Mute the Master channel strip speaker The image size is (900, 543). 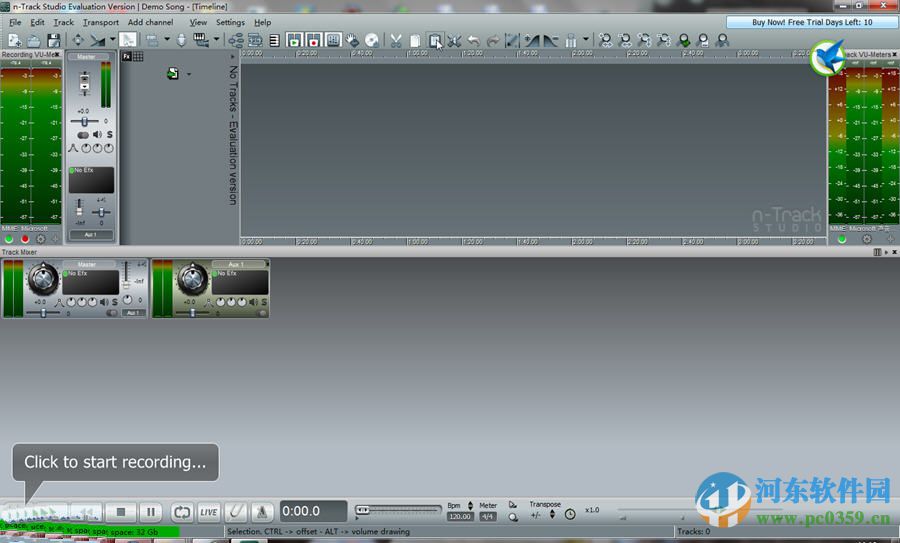point(97,134)
